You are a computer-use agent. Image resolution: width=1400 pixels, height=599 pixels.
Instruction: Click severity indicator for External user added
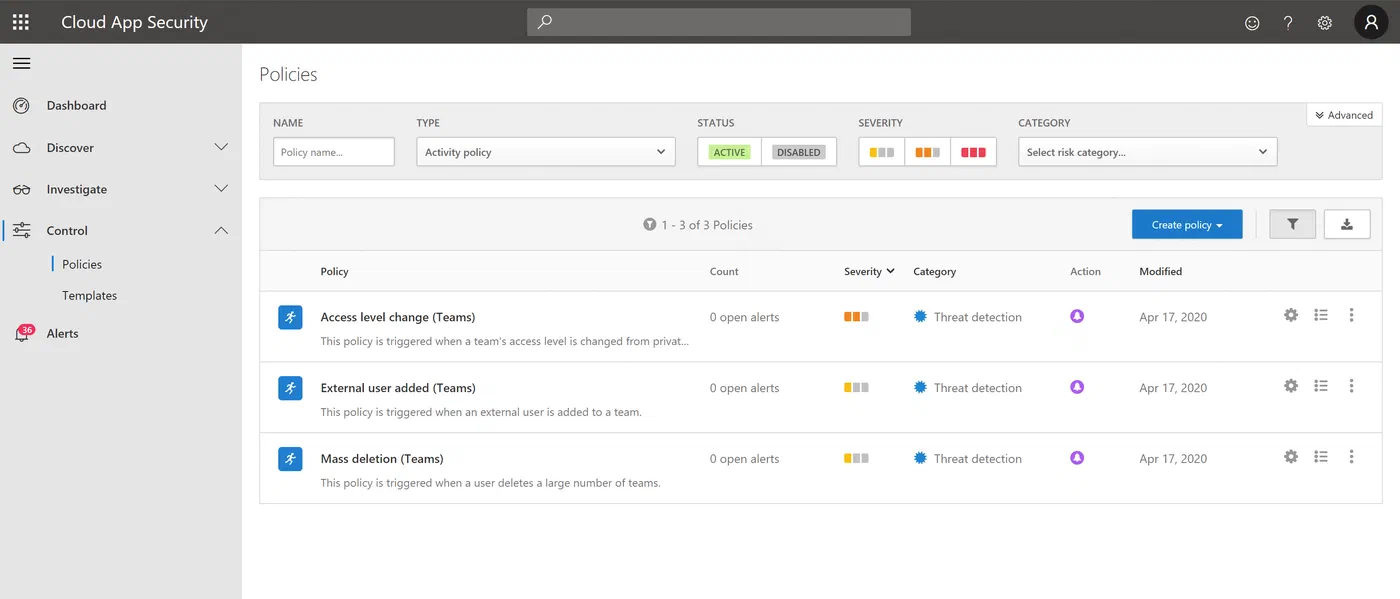(x=856, y=388)
